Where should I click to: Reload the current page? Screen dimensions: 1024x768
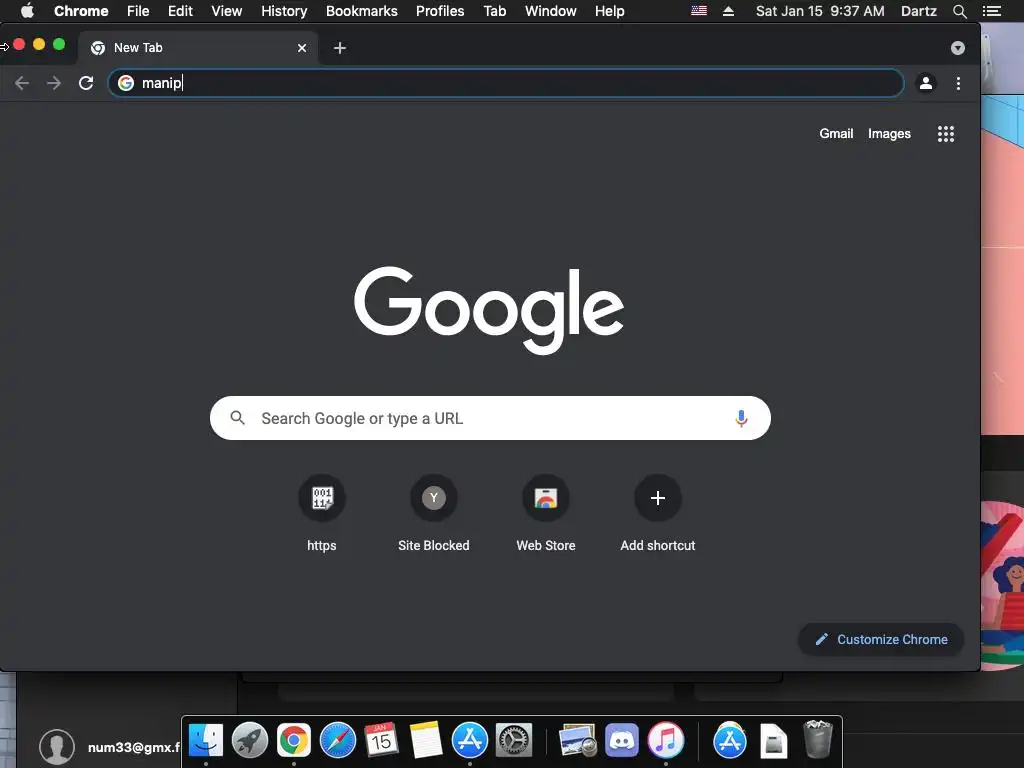[86, 83]
